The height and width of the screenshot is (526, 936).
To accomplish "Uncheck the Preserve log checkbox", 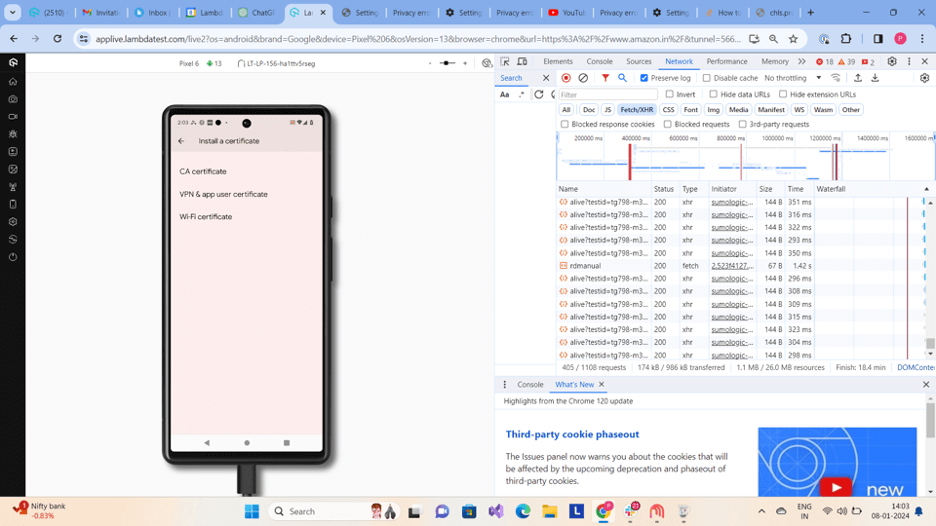I will [645, 78].
